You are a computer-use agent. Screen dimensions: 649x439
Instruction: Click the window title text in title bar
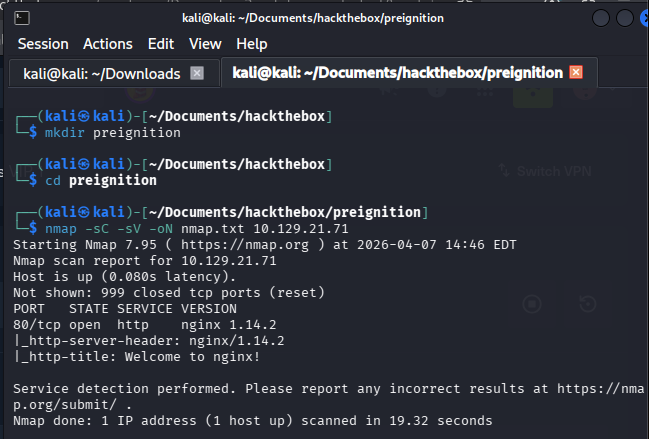click(313, 18)
